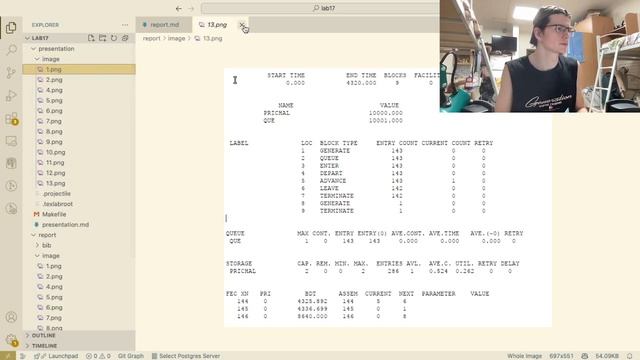Open the Explorer view in activity bar
Image resolution: width=640 pixels, height=360 pixels.
(x=11, y=28)
